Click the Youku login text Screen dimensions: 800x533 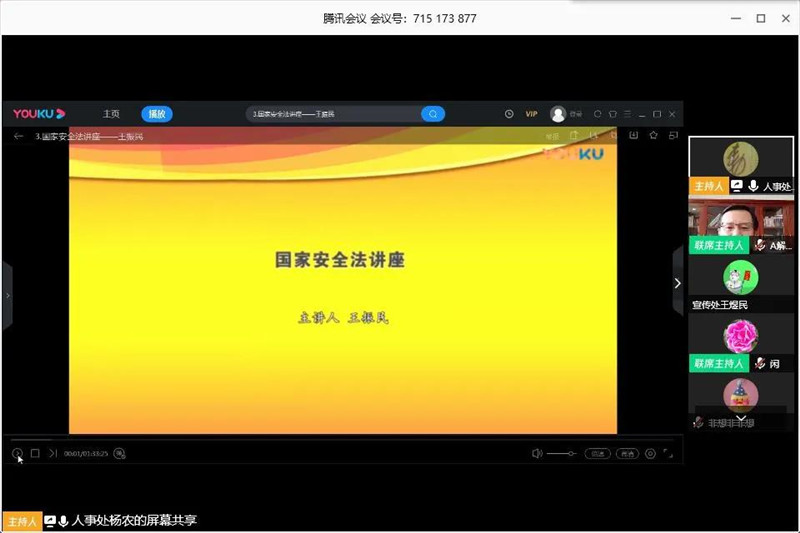pyautogui.click(x=576, y=114)
